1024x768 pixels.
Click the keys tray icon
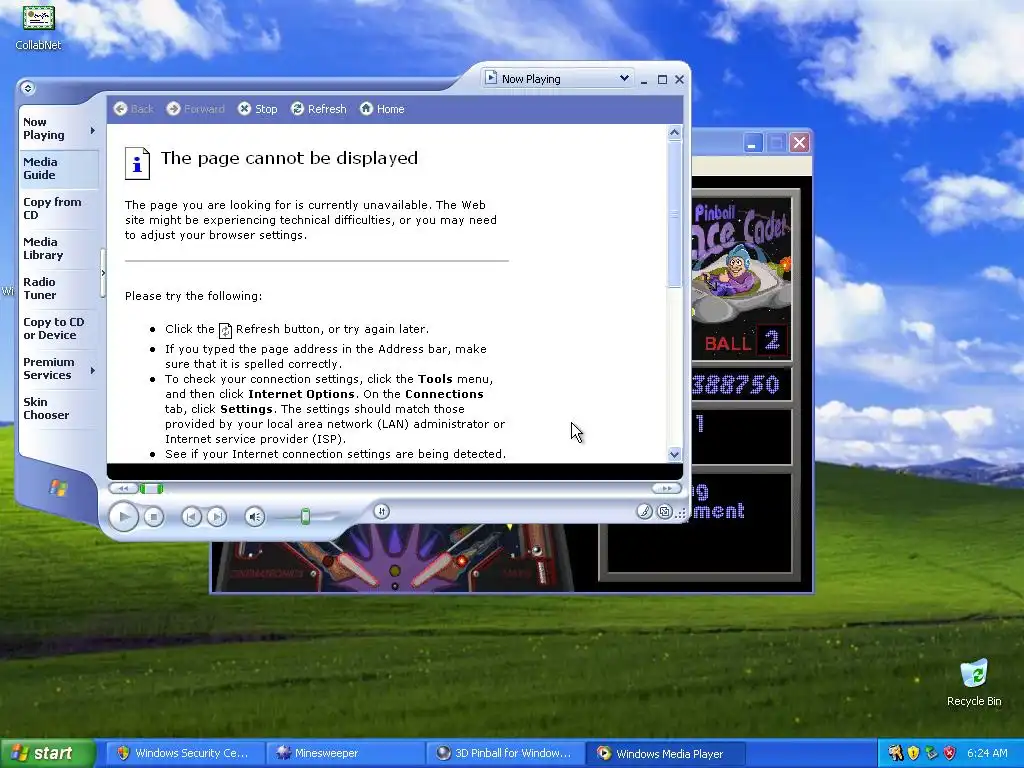coord(895,753)
